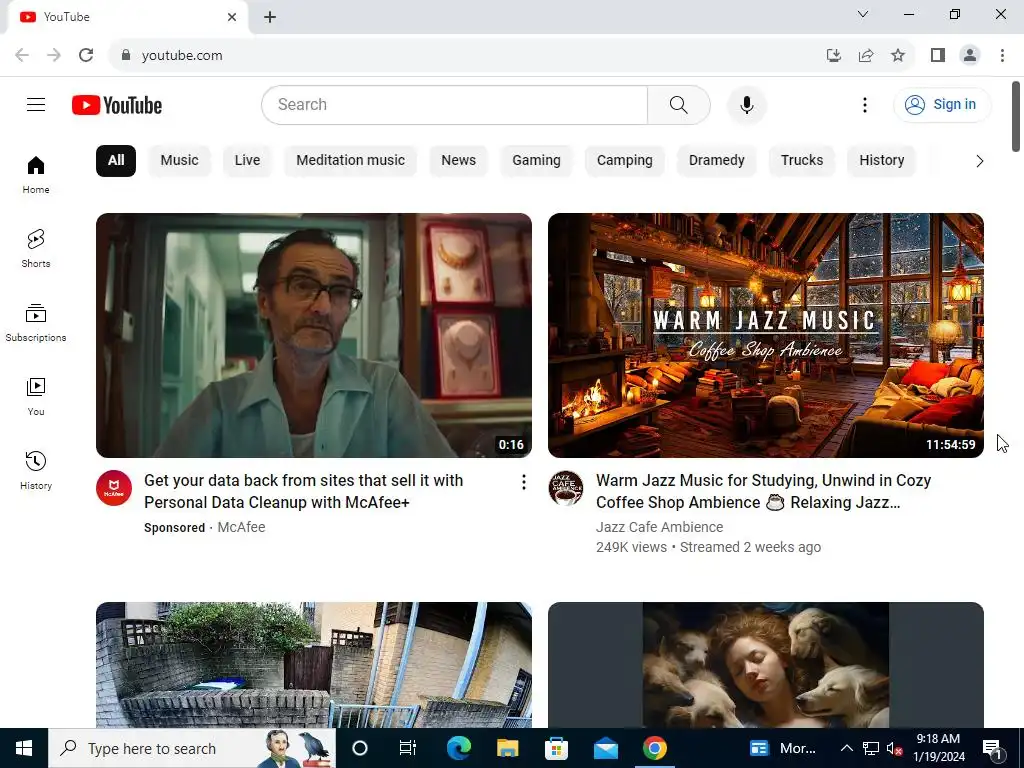Viewport: 1024px width, 768px height.
Task: Click the search magnifier button
Action: pos(679,104)
